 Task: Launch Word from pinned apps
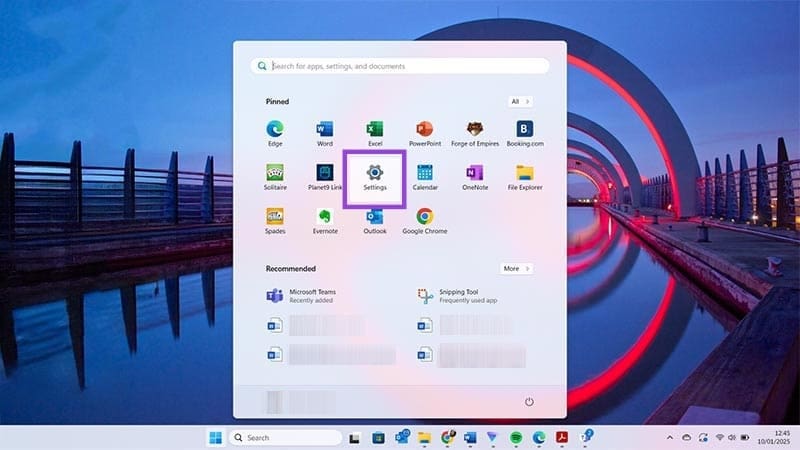pos(324,134)
